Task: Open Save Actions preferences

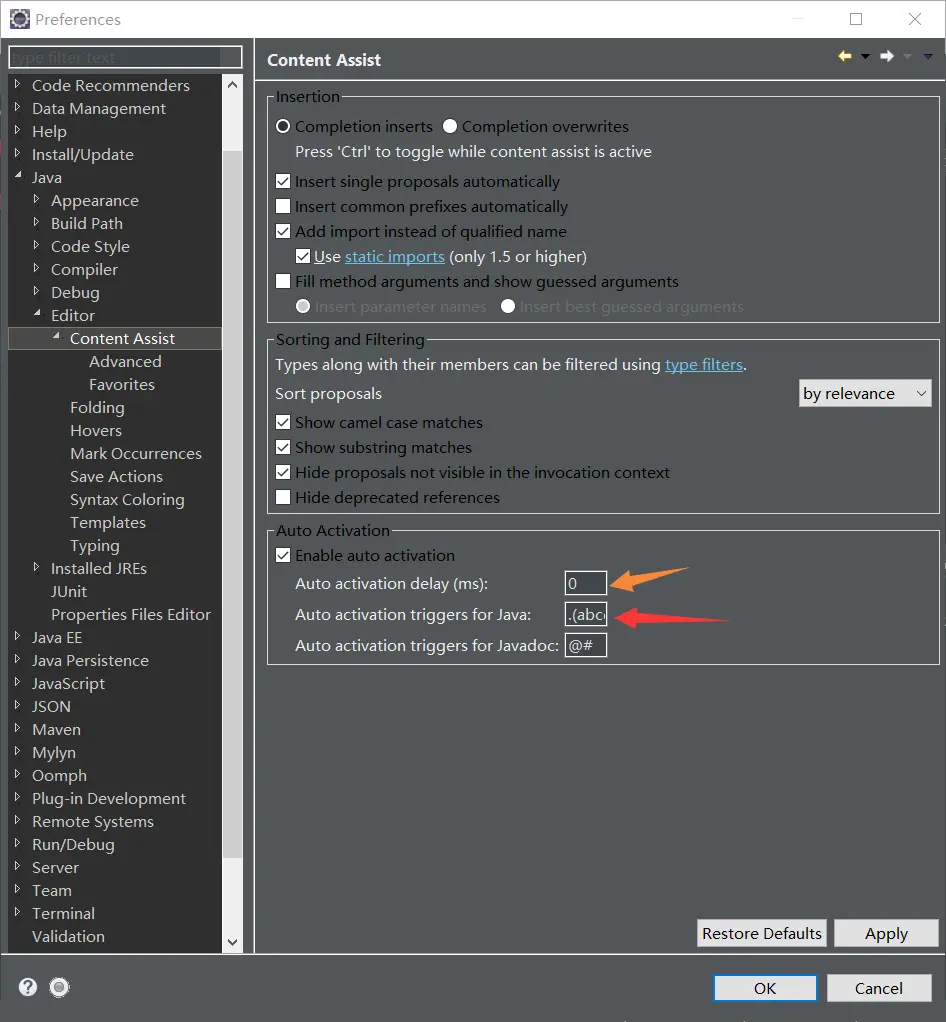Action: coord(116,476)
